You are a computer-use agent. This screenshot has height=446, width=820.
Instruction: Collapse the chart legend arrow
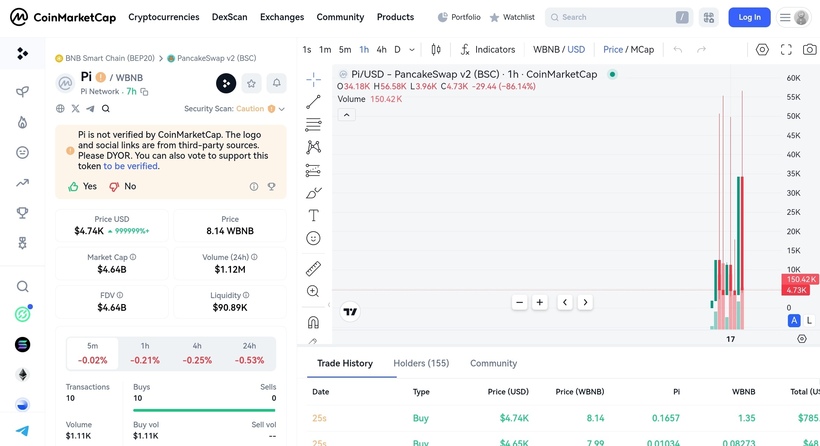pyautogui.click(x=347, y=115)
